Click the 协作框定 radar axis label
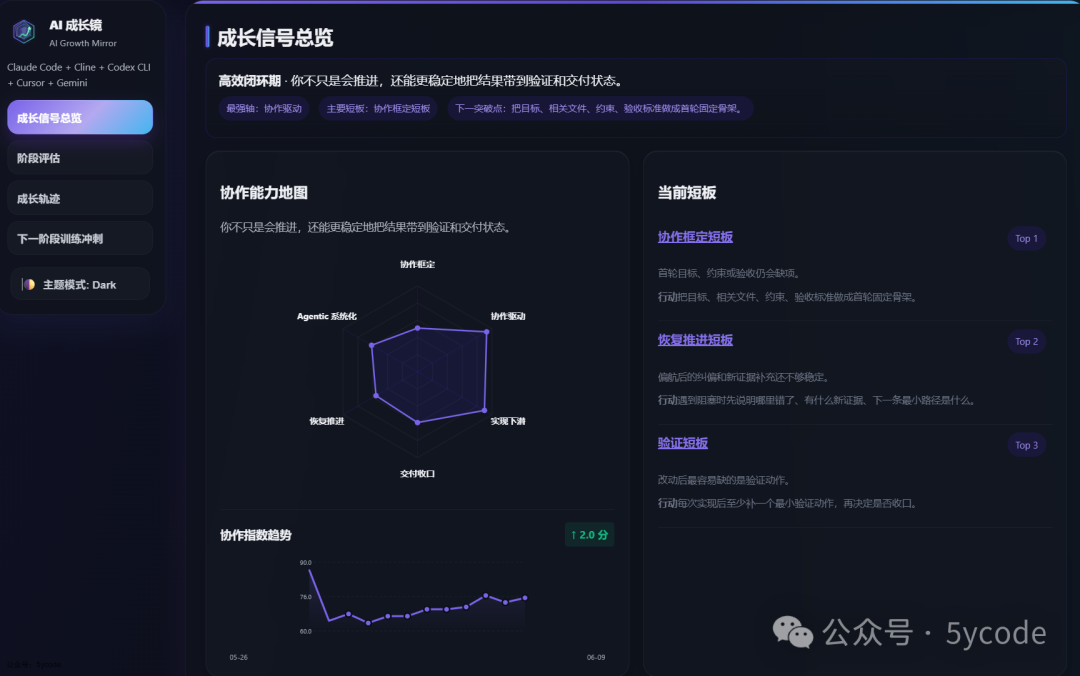This screenshot has height=676, width=1080. 417,265
